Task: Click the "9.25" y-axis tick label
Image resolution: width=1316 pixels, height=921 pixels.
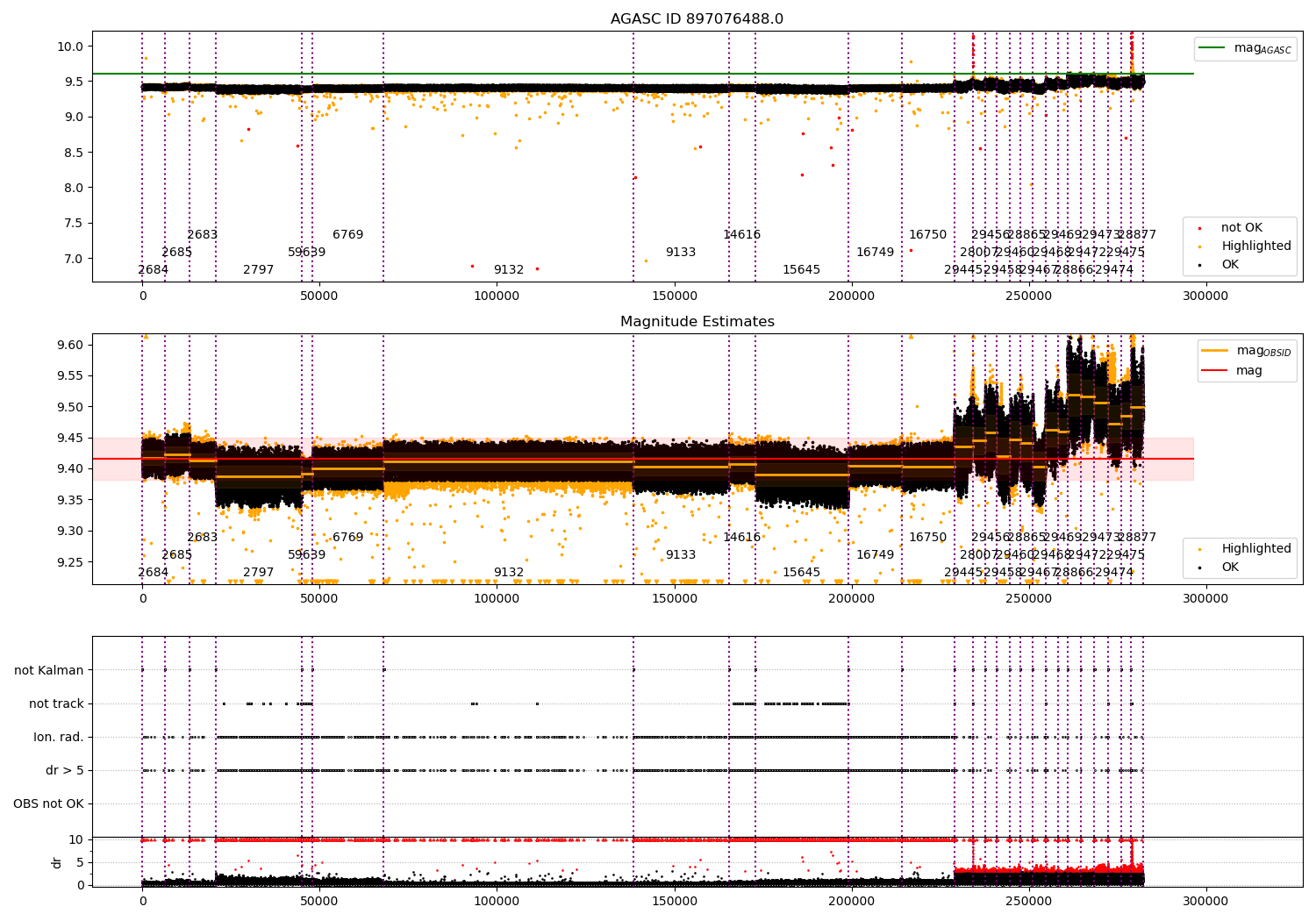Action: (72, 562)
